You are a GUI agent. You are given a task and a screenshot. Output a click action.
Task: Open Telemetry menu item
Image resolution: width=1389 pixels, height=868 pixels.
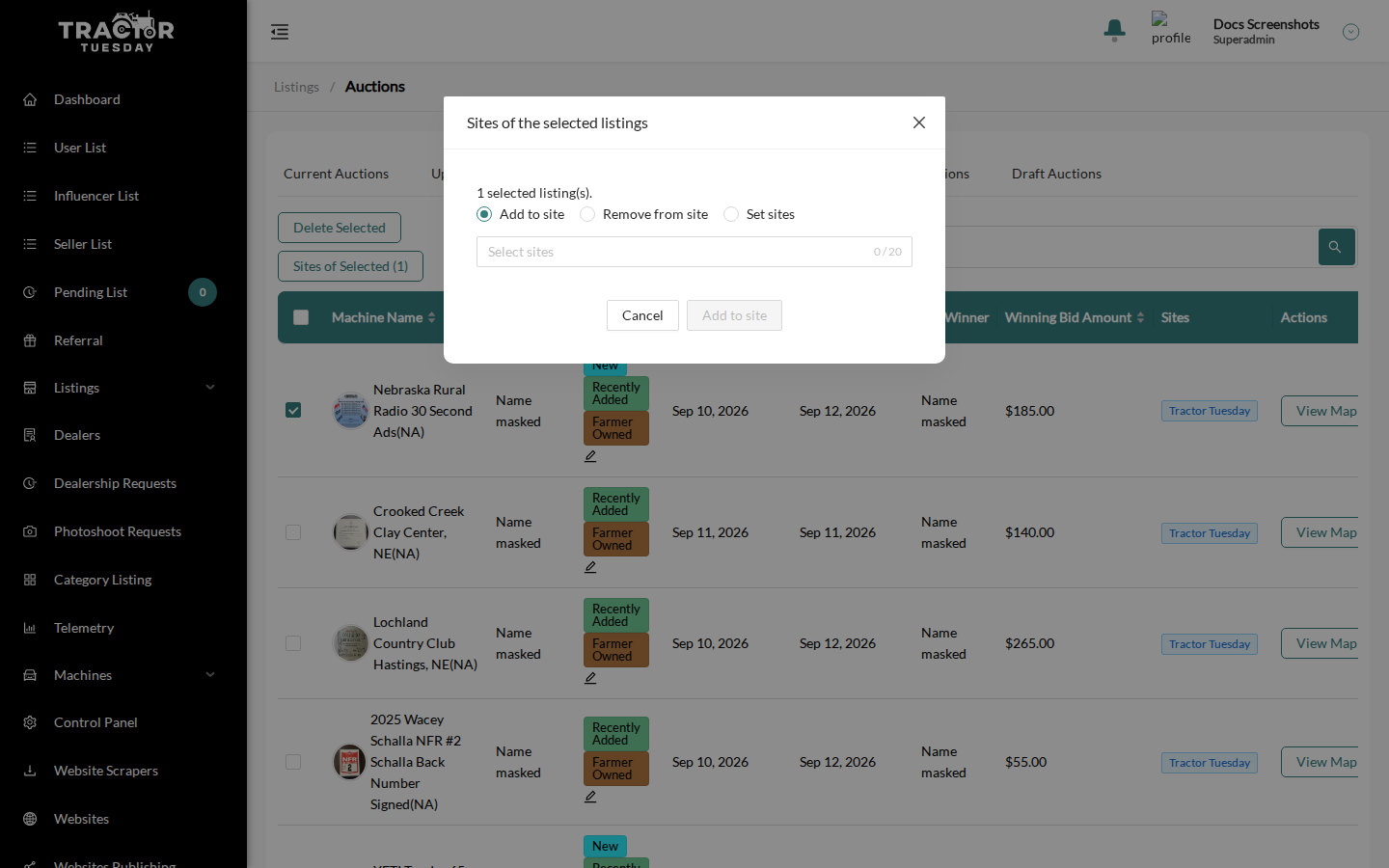(84, 628)
